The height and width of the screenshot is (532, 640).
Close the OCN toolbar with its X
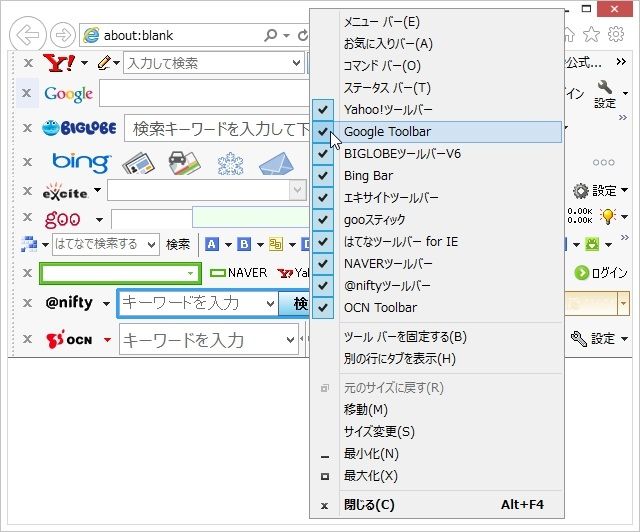27,339
